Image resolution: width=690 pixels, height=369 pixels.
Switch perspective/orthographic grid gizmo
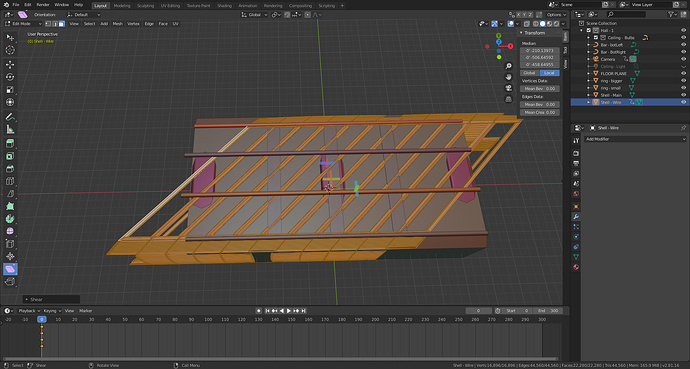click(509, 99)
